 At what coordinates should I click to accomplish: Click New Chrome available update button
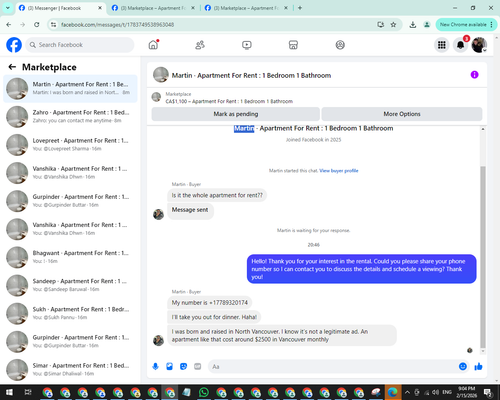click(466, 25)
